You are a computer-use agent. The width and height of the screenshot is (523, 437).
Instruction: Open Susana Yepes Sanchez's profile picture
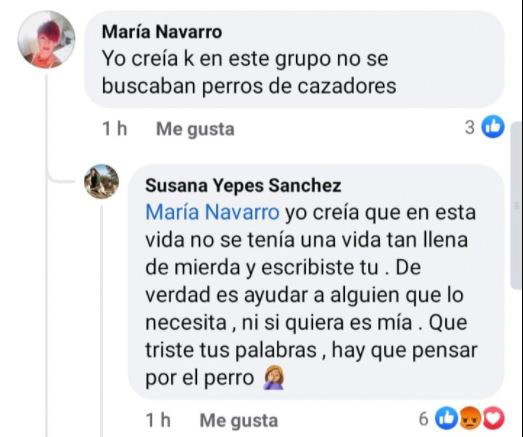pyautogui.click(x=102, y=181)
